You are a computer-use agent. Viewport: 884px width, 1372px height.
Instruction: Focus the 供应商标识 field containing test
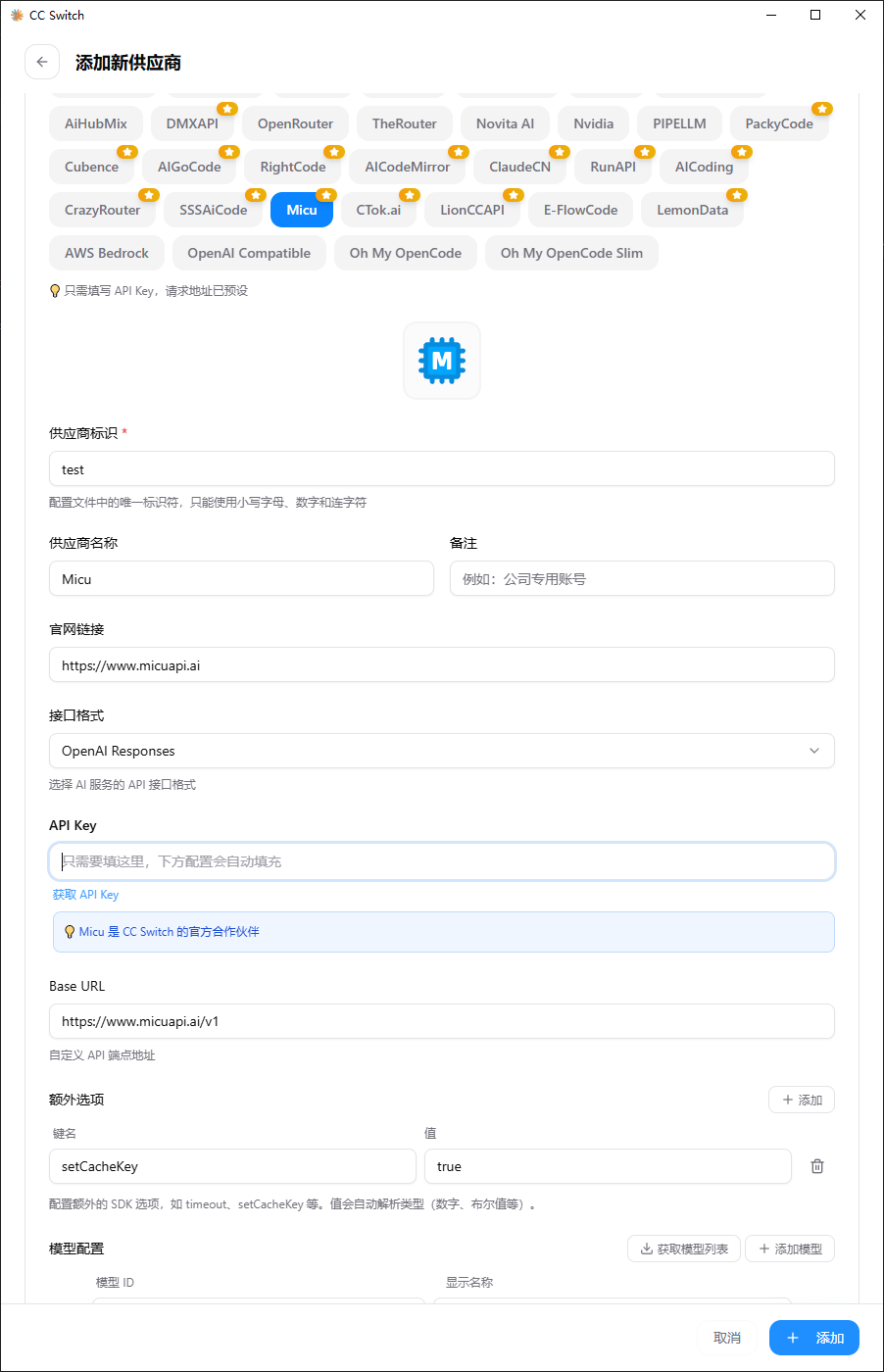442,469
